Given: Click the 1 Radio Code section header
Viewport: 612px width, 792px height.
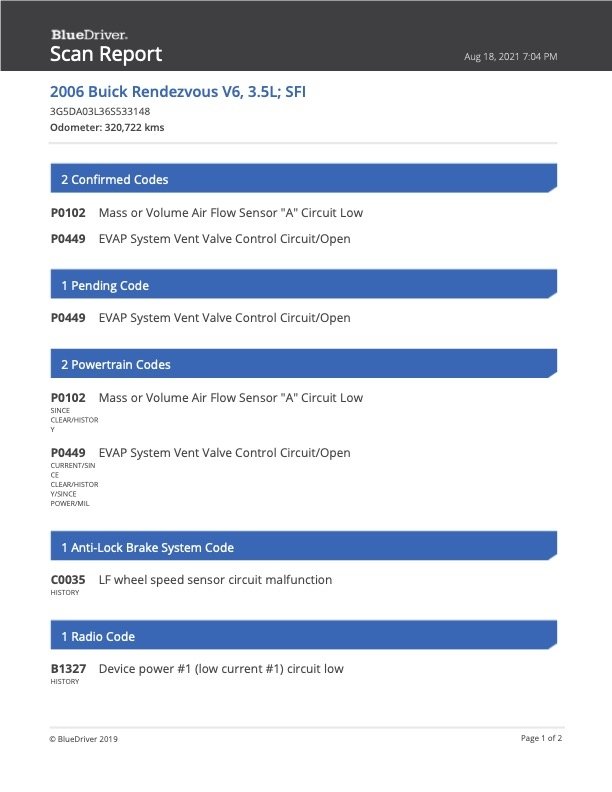Looking at the screenshot, I should coord(98,637).
